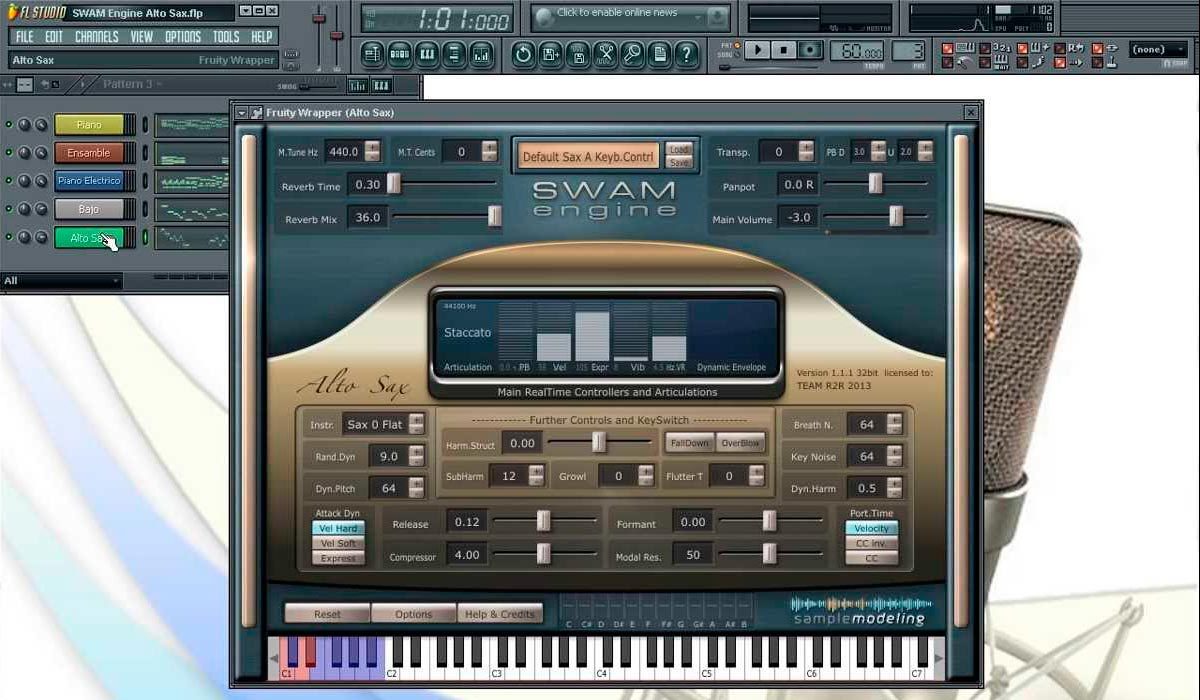
Task: Select Velocity for Port.Time
Action: 871,528
